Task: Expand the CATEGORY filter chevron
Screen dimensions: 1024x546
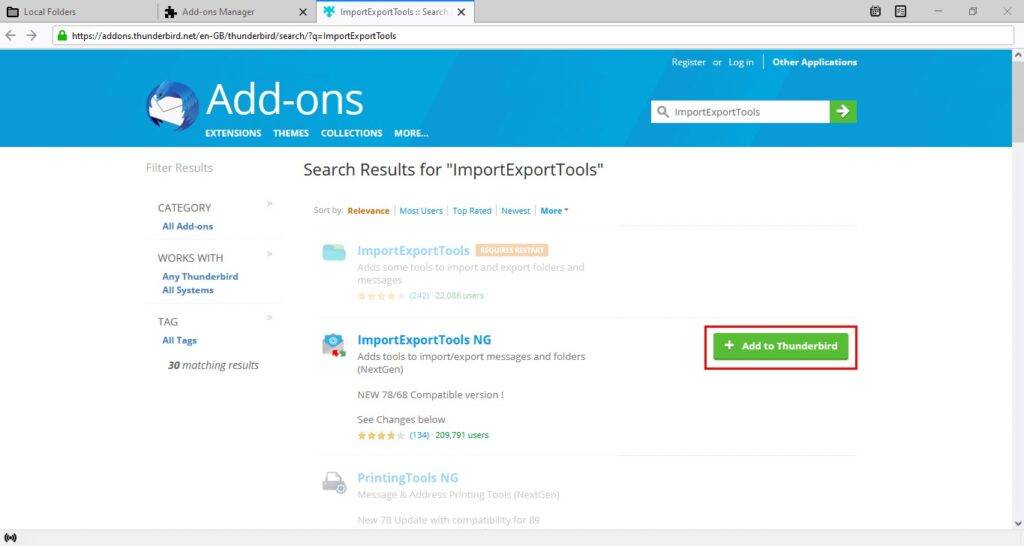Action: [270, 204]
